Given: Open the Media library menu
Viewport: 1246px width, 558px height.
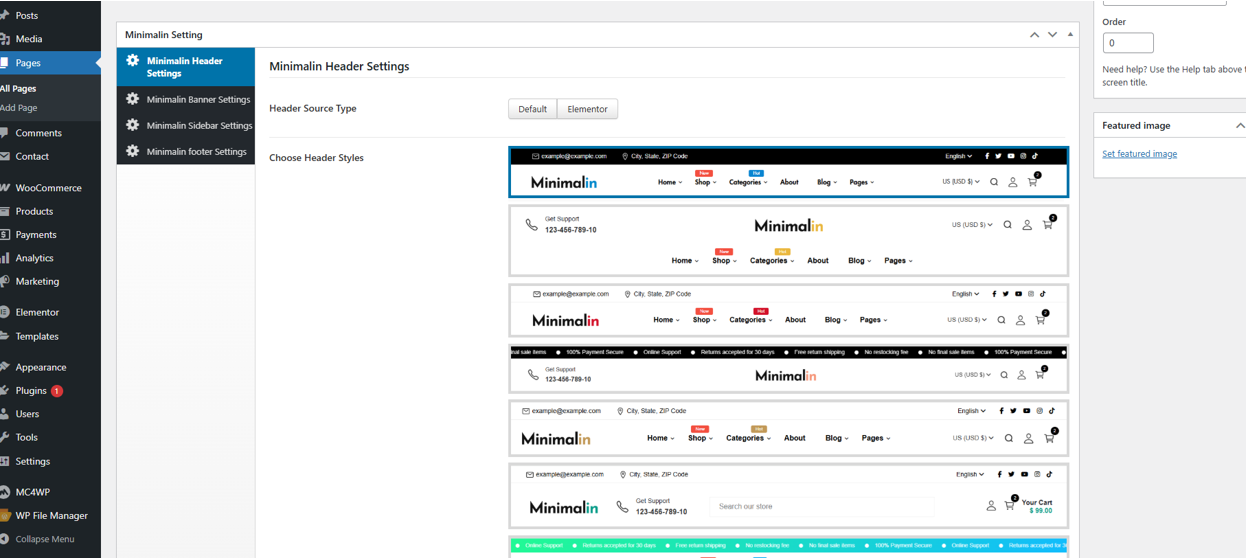Looking at the screenshot, I should pos(29,39).
